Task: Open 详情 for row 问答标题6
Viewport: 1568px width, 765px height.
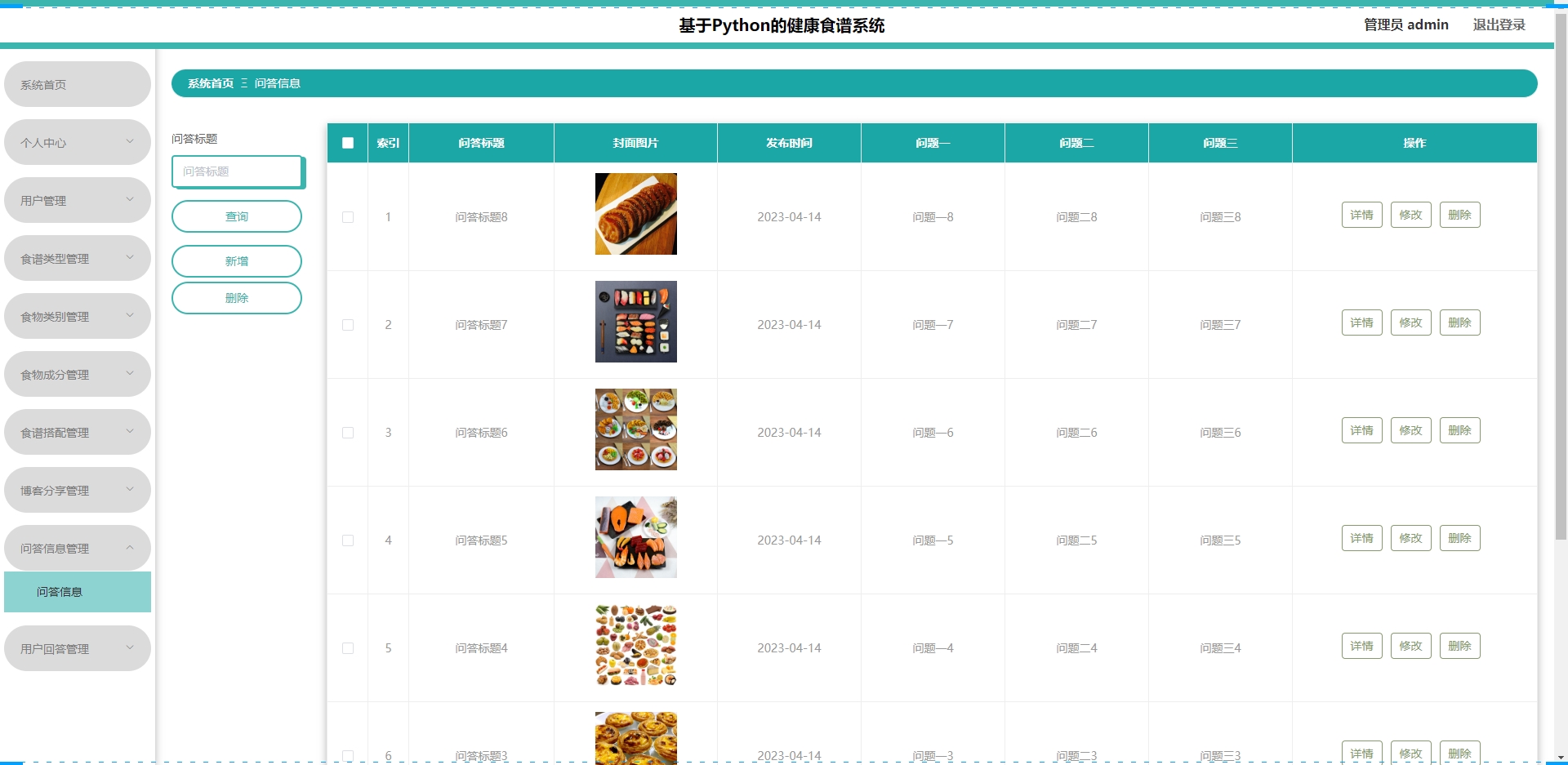Action: pos(1361,430)
